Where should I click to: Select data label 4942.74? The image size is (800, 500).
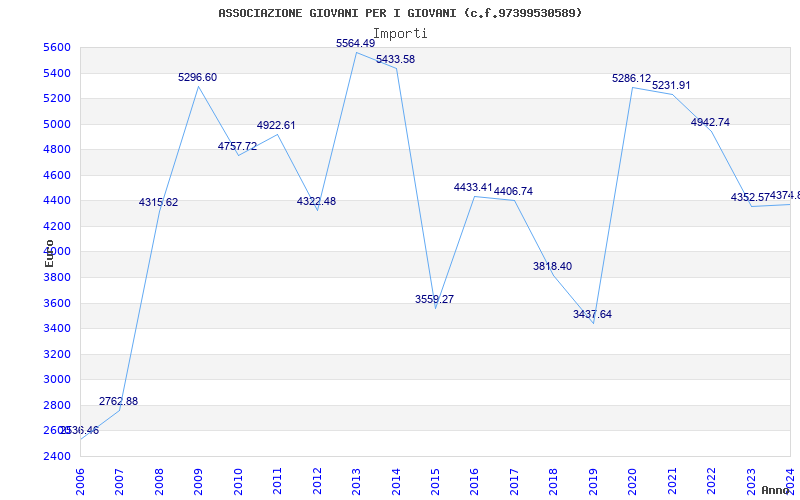click(710, 122)
